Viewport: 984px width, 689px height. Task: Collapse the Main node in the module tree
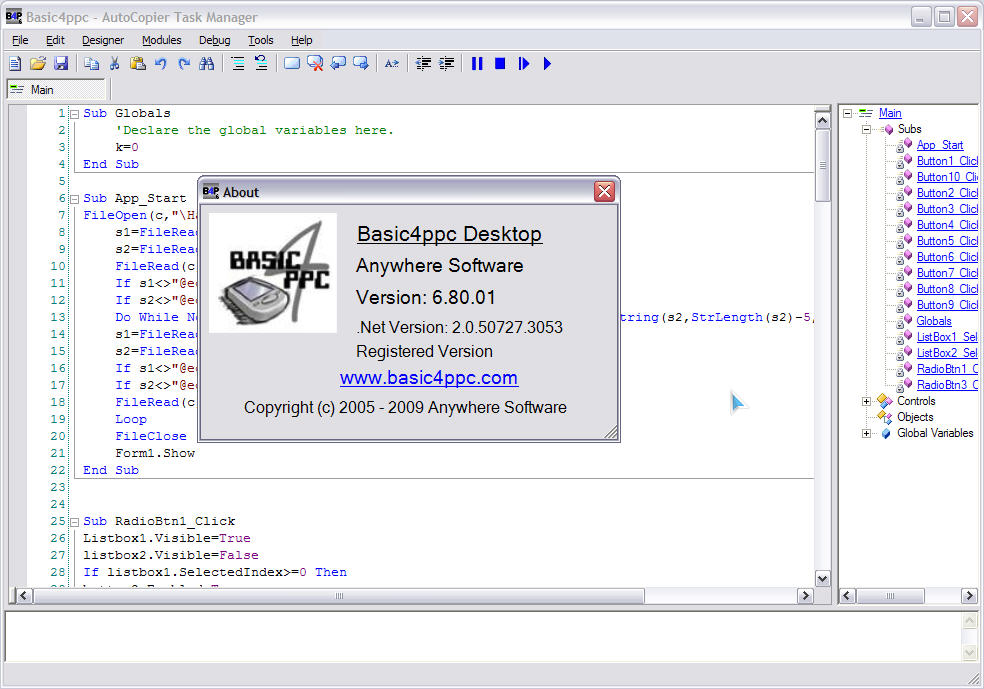click(847, 113)
